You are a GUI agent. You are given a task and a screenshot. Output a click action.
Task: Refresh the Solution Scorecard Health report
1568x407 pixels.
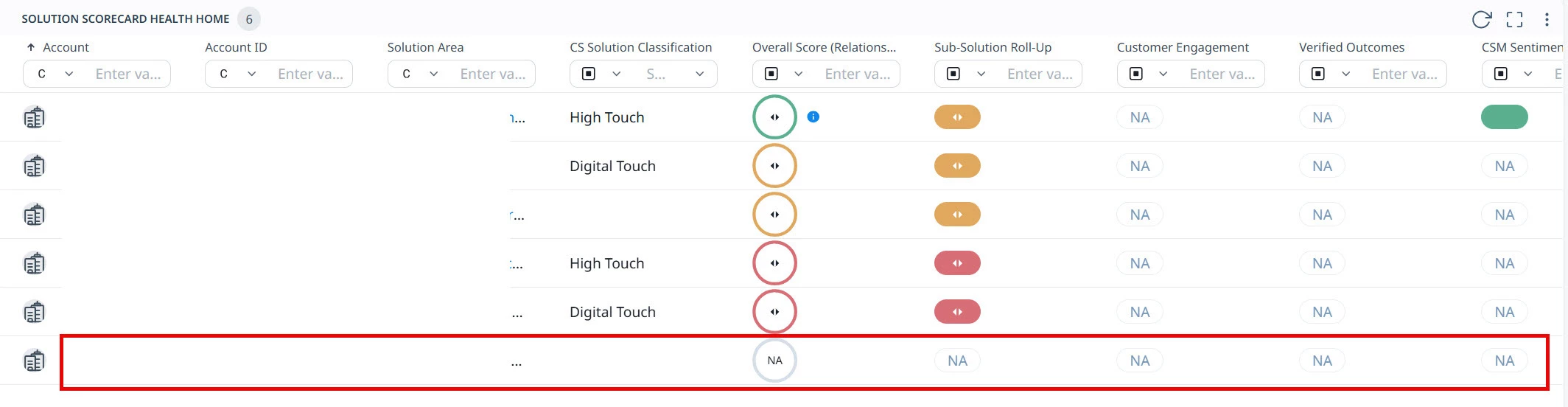(1481, 20)
